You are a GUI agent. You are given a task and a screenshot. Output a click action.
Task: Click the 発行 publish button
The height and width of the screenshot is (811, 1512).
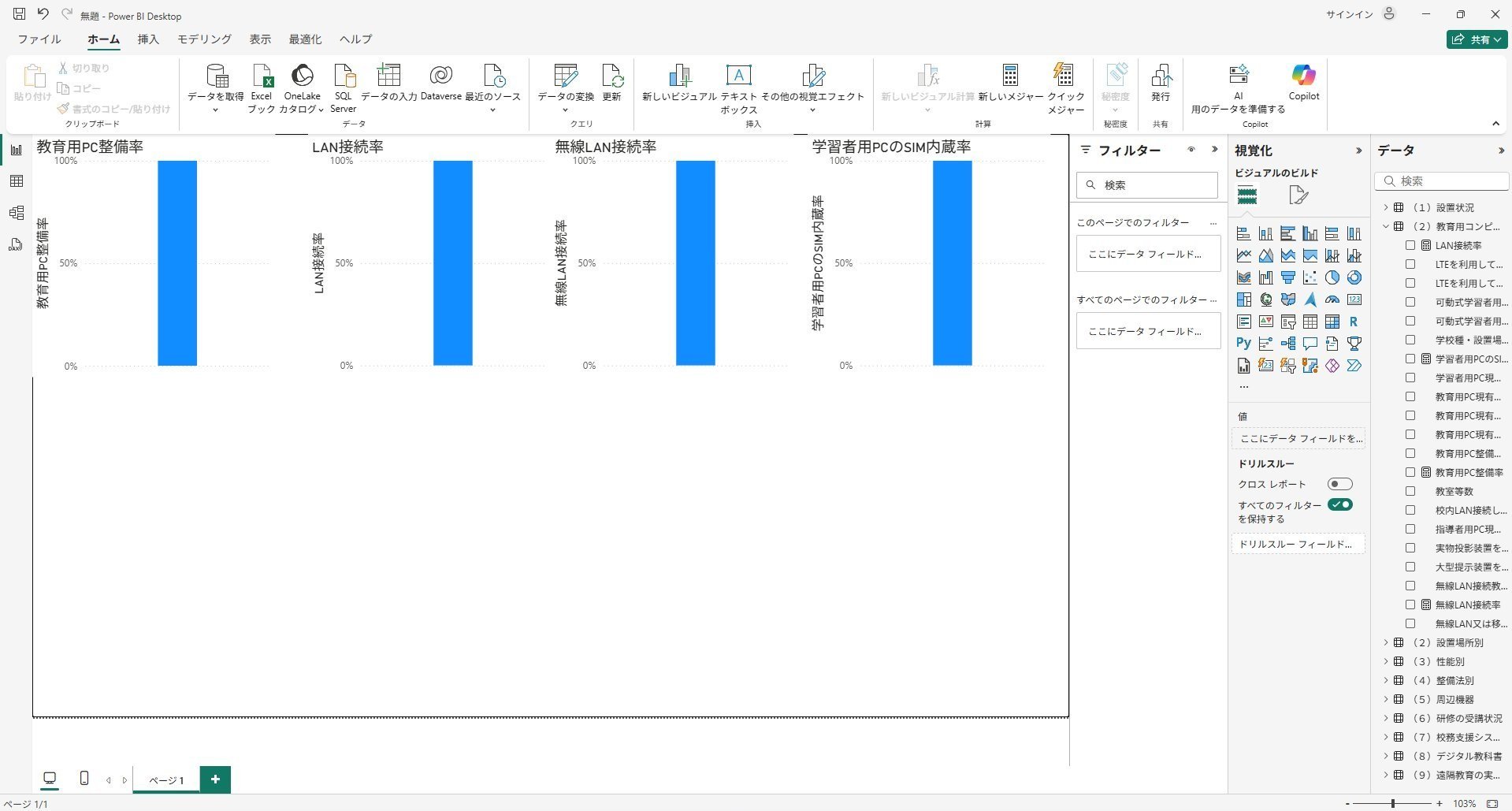pos(1161,83)
